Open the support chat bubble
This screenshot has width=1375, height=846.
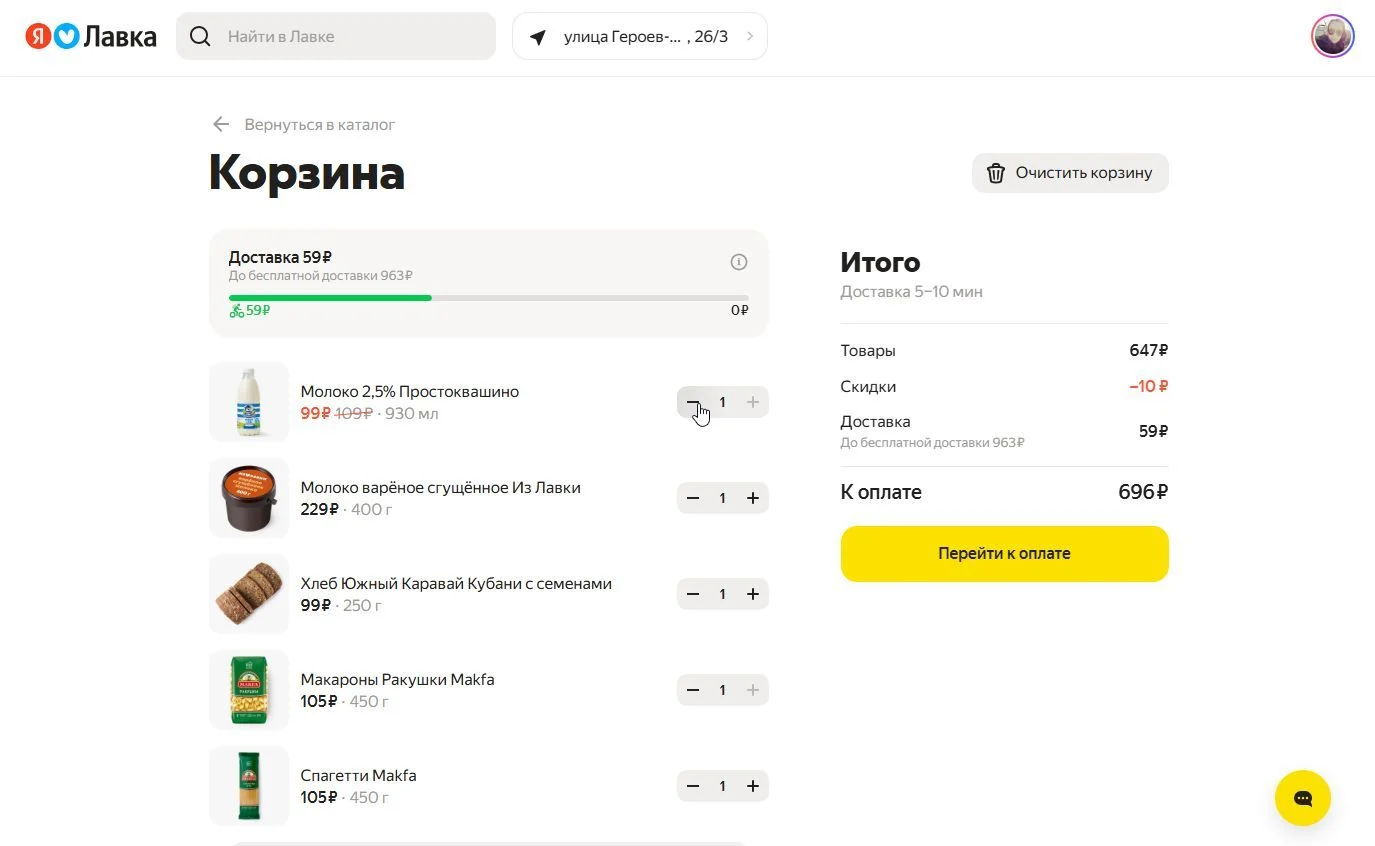point(1302,798)
